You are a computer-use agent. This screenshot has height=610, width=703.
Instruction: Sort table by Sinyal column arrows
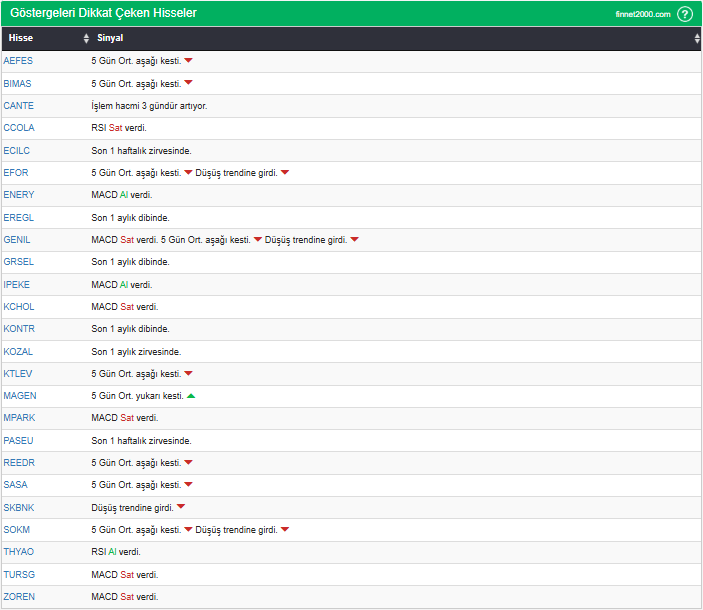point(696,38)
